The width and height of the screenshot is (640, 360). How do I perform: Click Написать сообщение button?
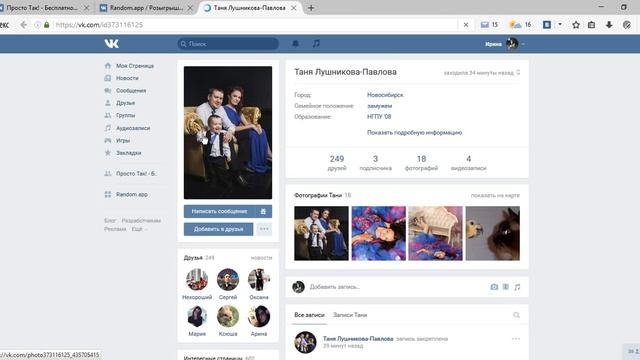220,211
